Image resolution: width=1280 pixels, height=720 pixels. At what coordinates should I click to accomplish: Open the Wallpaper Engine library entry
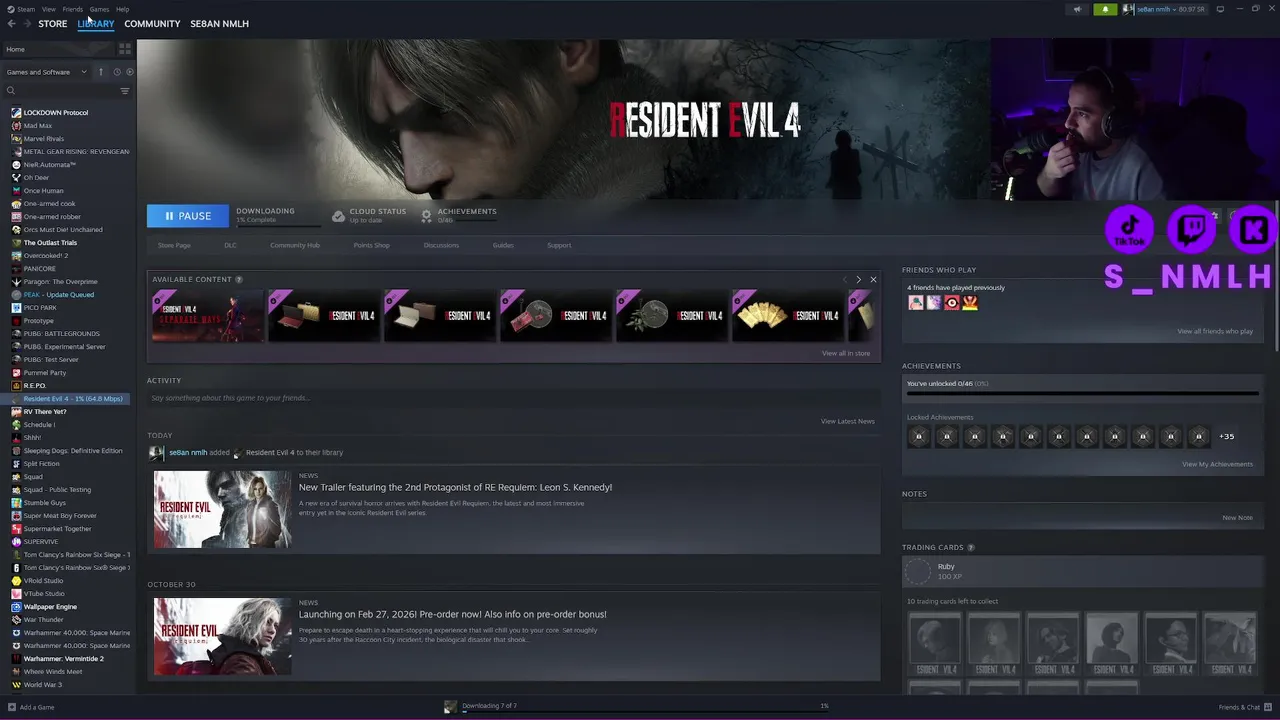click(x=50, y=607)
